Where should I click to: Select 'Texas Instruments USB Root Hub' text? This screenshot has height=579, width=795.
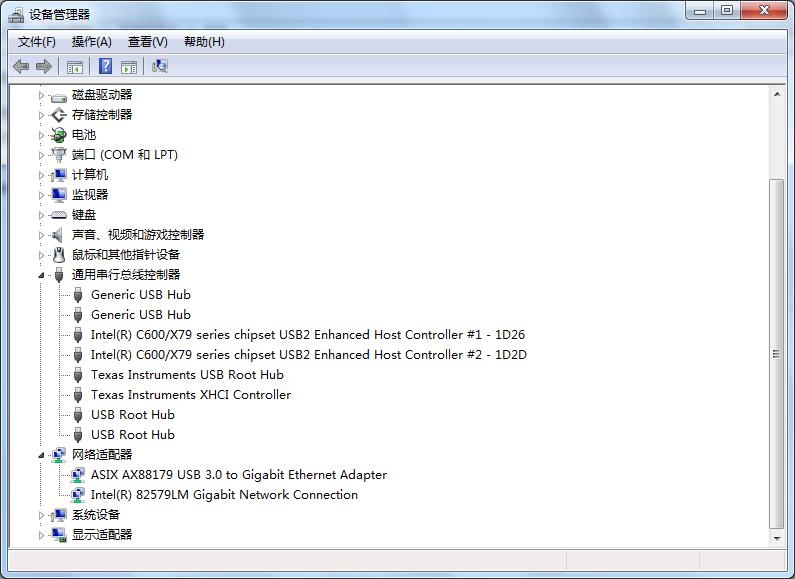point(187,375)
